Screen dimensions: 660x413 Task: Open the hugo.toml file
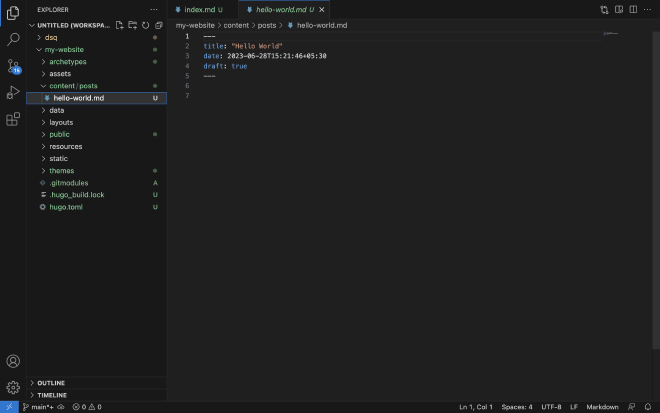96,207
